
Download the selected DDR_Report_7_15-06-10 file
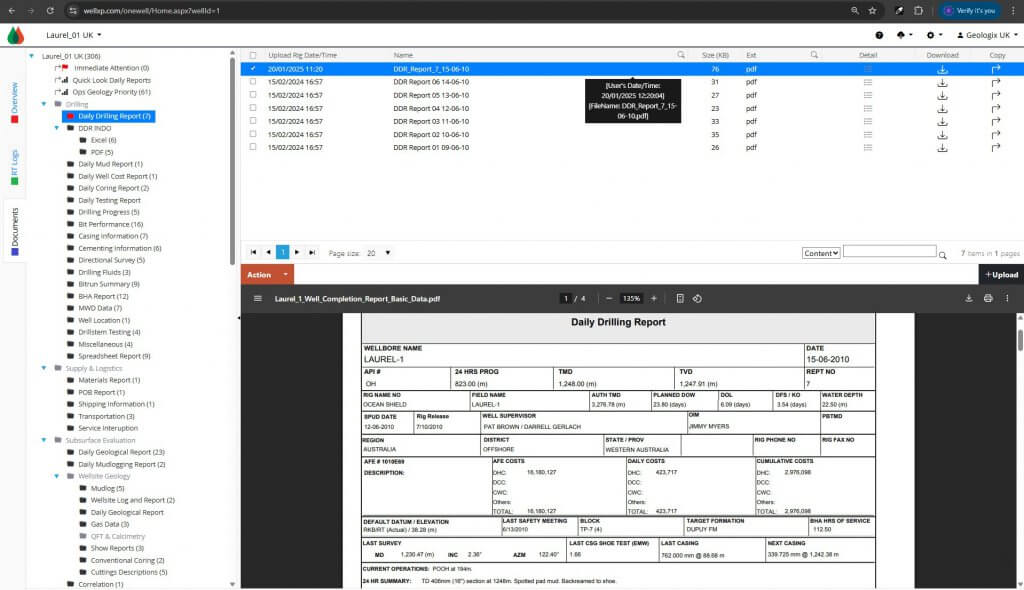coord(942,69)
